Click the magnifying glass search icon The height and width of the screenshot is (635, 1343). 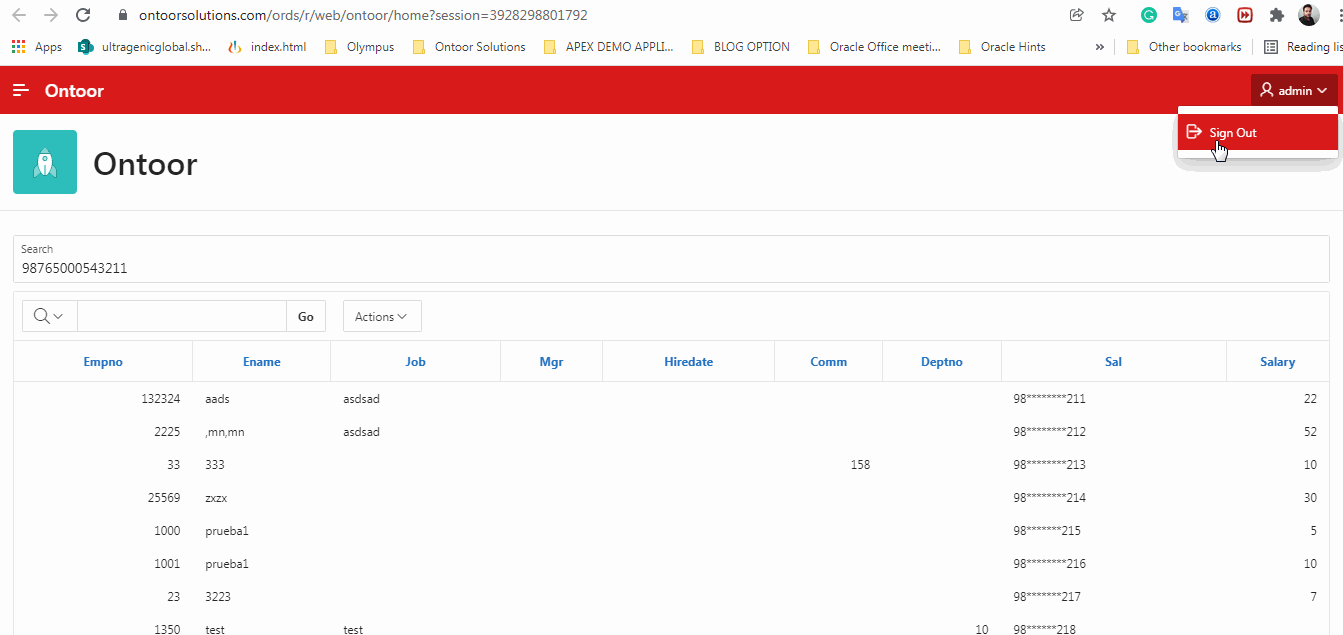click(x=40, y=316)
